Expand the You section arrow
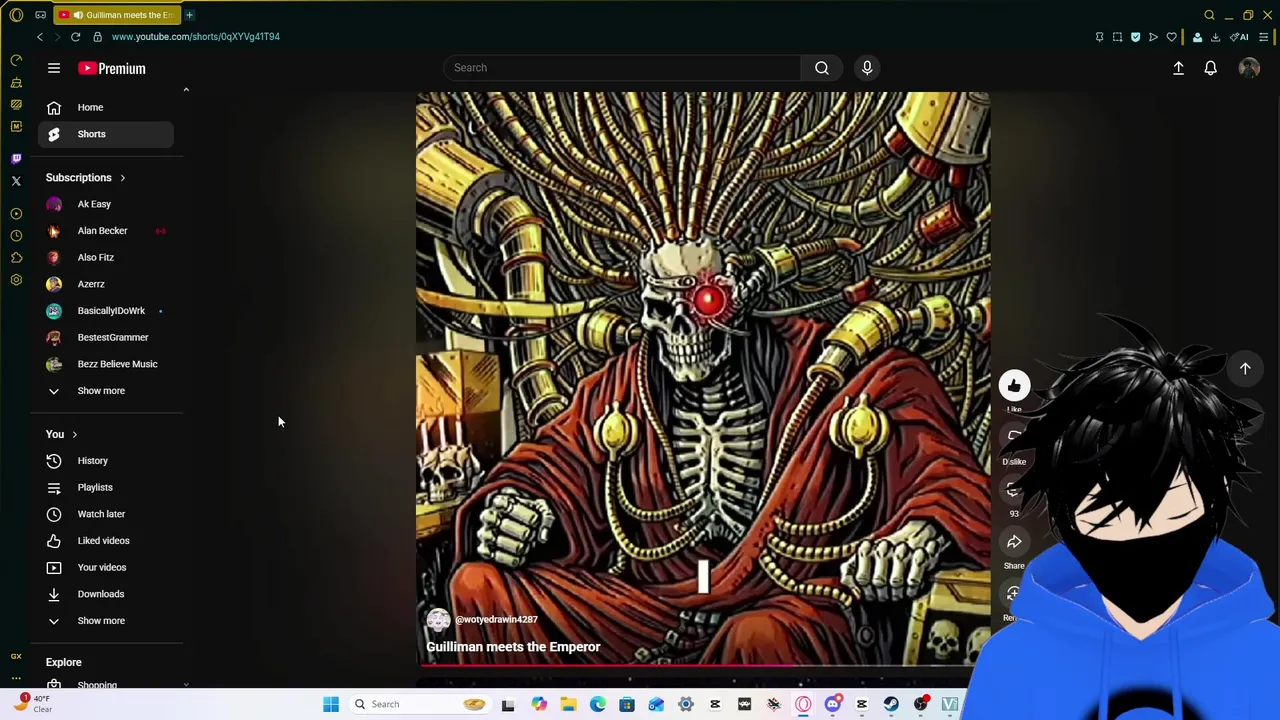The height and width of the screenshot is (720, 1280). point(74,435)
